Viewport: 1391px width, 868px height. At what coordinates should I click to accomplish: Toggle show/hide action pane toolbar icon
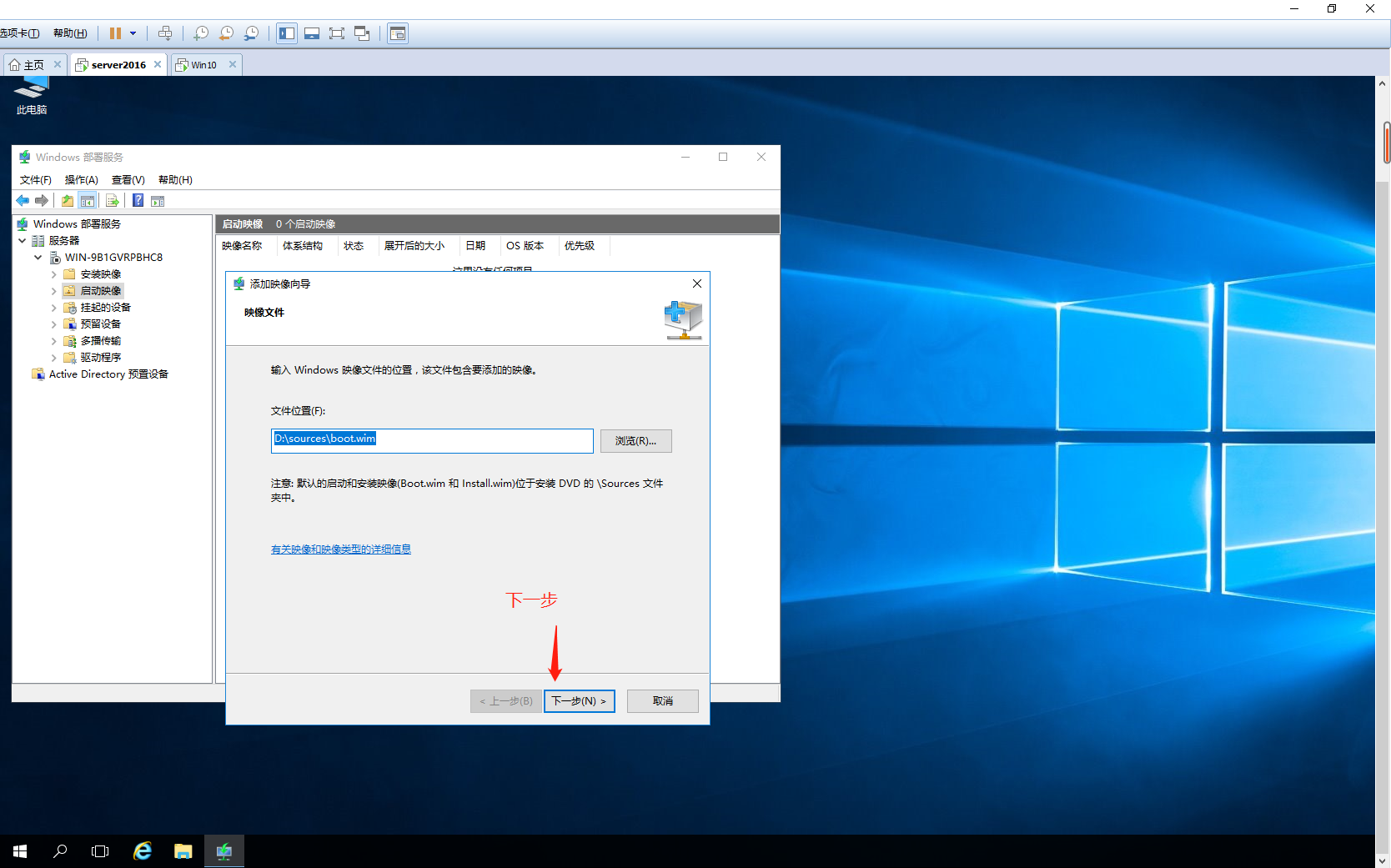point(158,200)
